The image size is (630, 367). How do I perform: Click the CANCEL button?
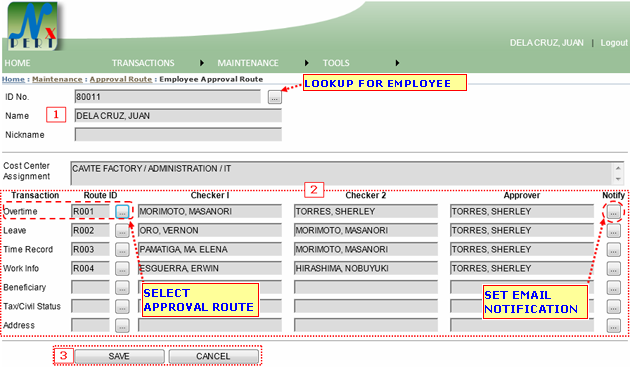213,356
